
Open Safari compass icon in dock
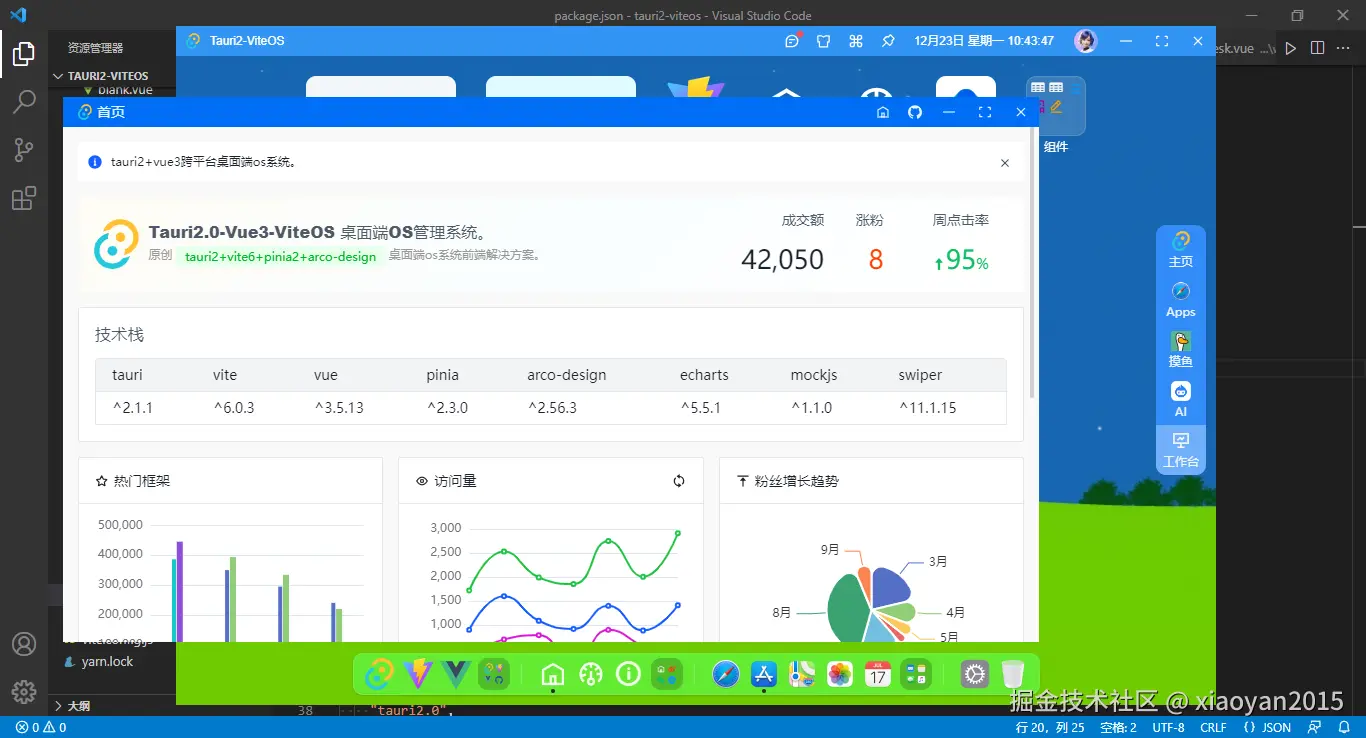726,674
